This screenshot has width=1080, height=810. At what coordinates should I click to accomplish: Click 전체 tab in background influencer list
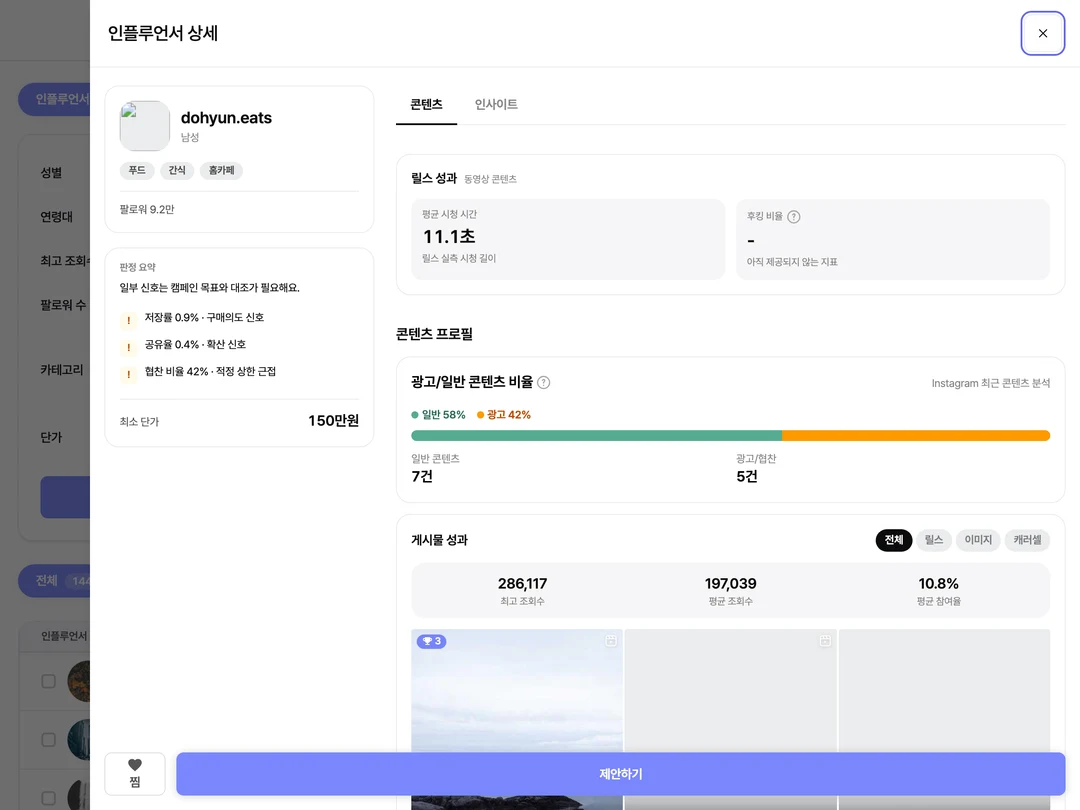point(54,581)
